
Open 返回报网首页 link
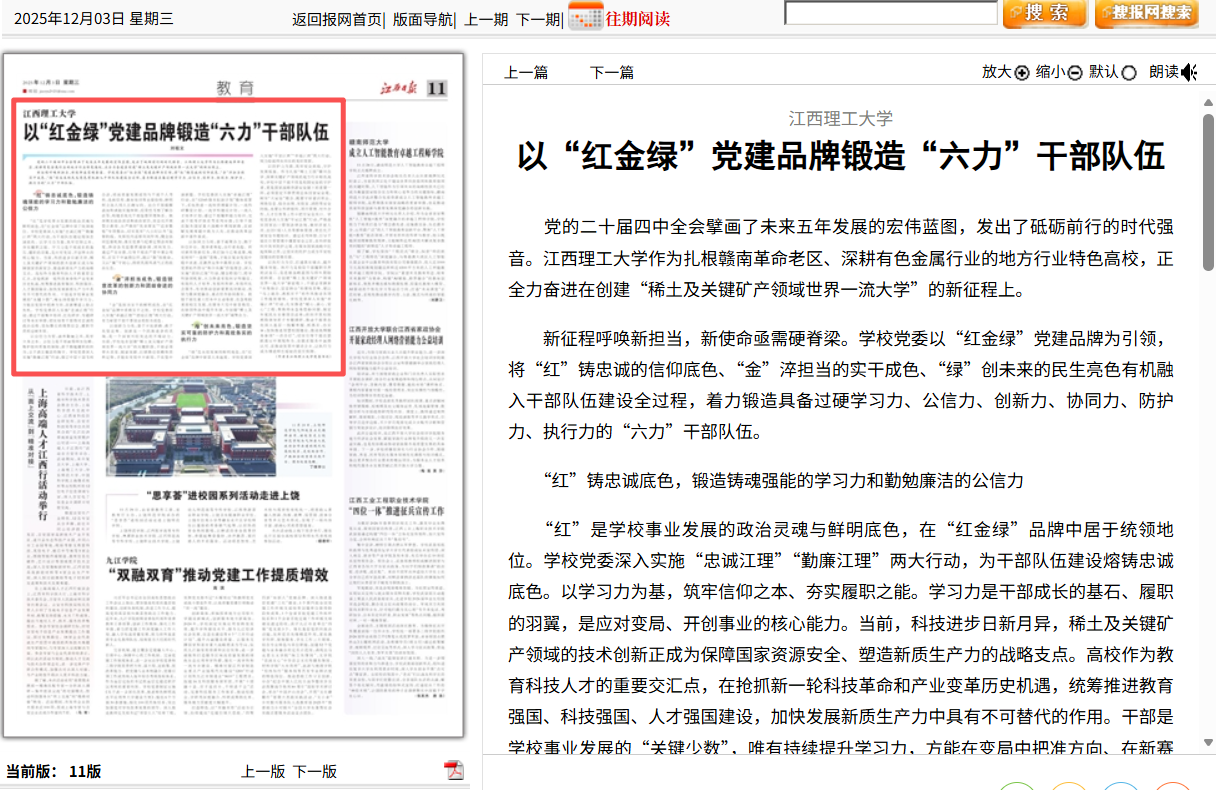pyautogui.click(x=336, y=19)
